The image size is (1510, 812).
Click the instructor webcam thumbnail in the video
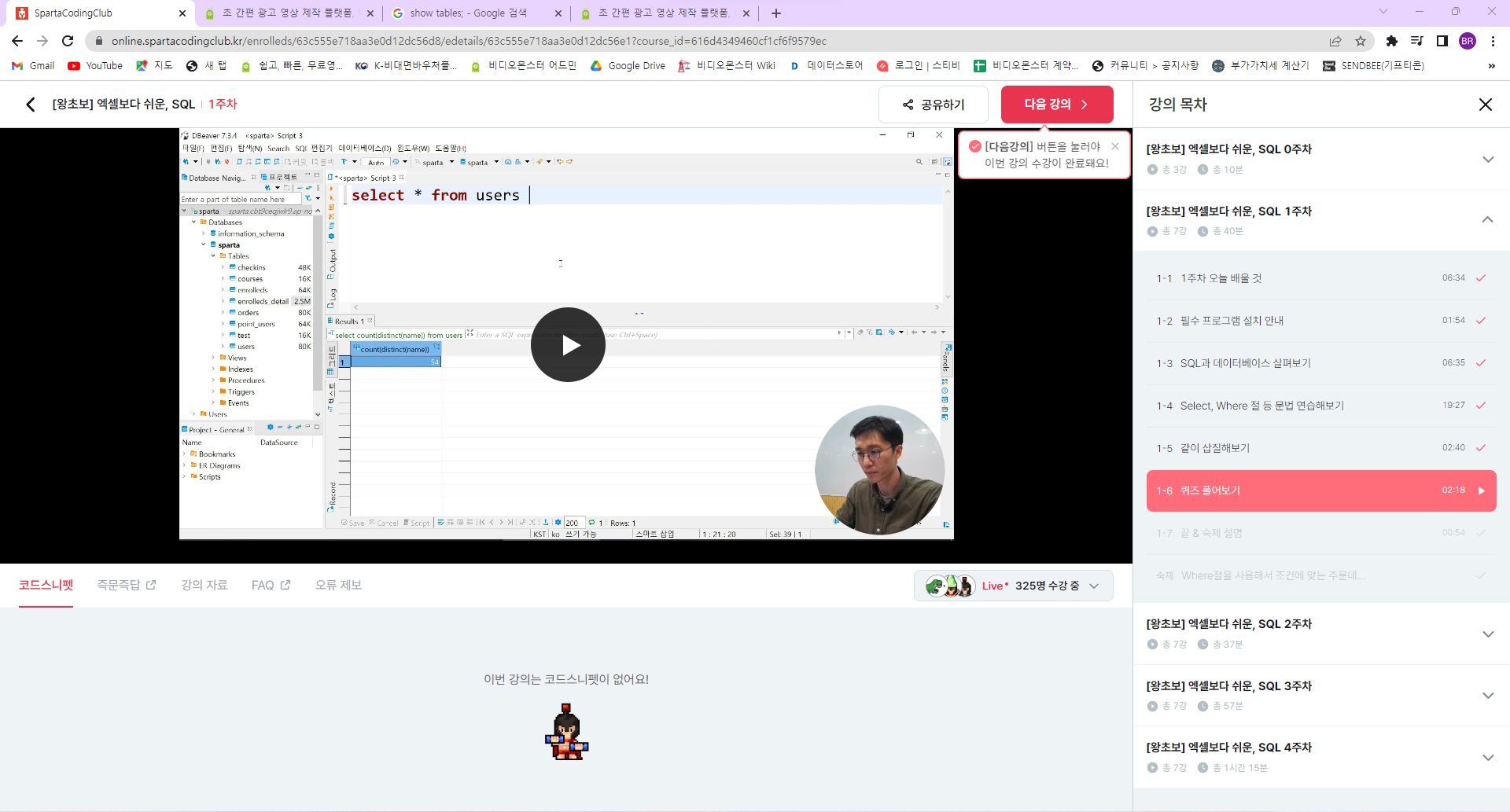[x=879, y=470]
